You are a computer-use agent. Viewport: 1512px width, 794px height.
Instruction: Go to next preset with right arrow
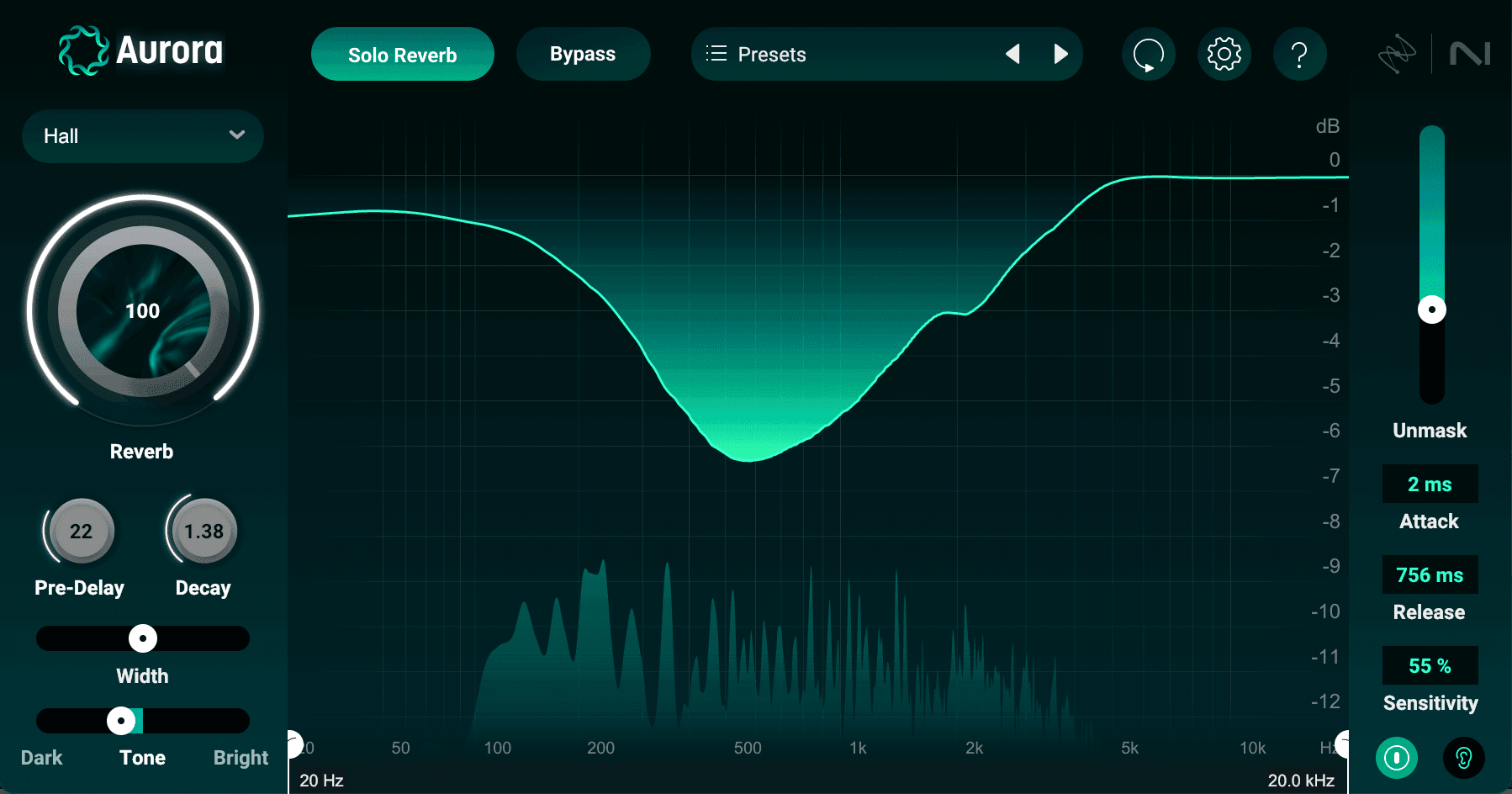(x=1060, y=54)
